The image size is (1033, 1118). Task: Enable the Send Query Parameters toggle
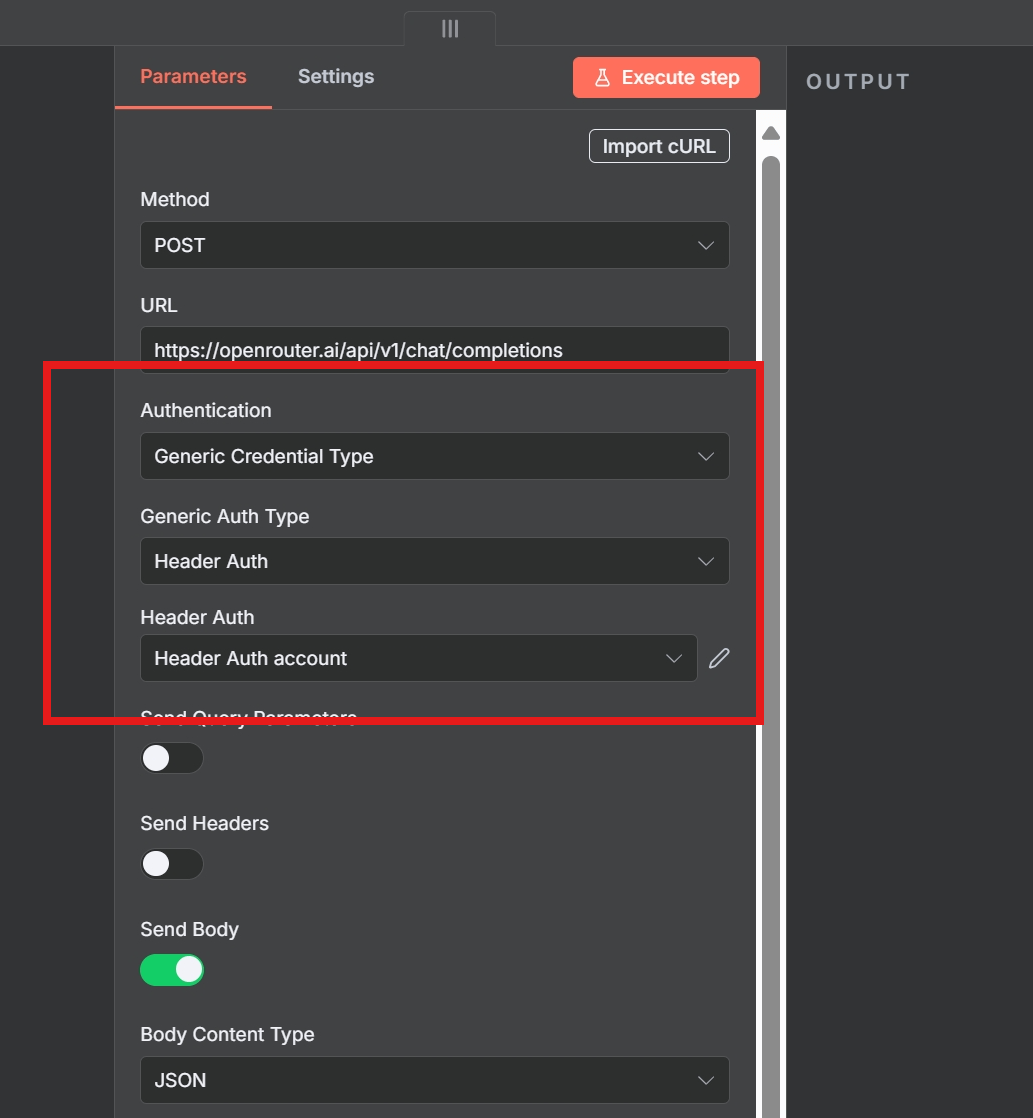[172, 758]
